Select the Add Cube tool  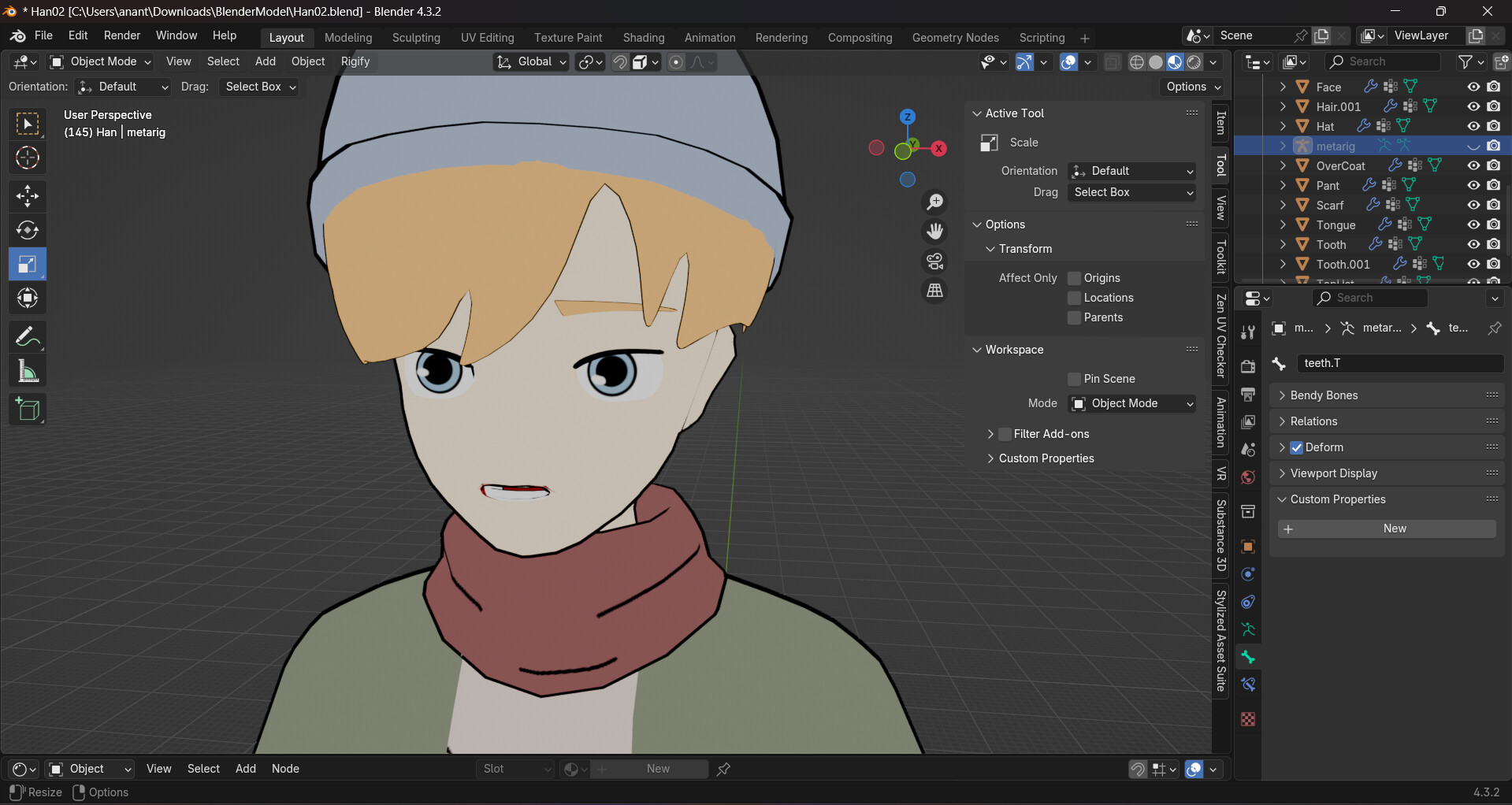click(28, 409)
